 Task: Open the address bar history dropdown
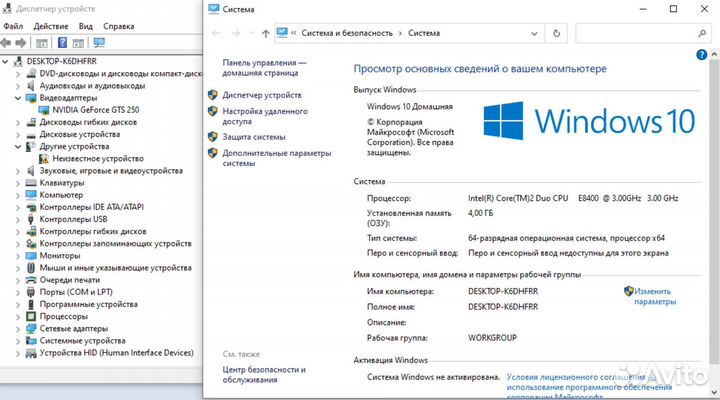[534, 33]
